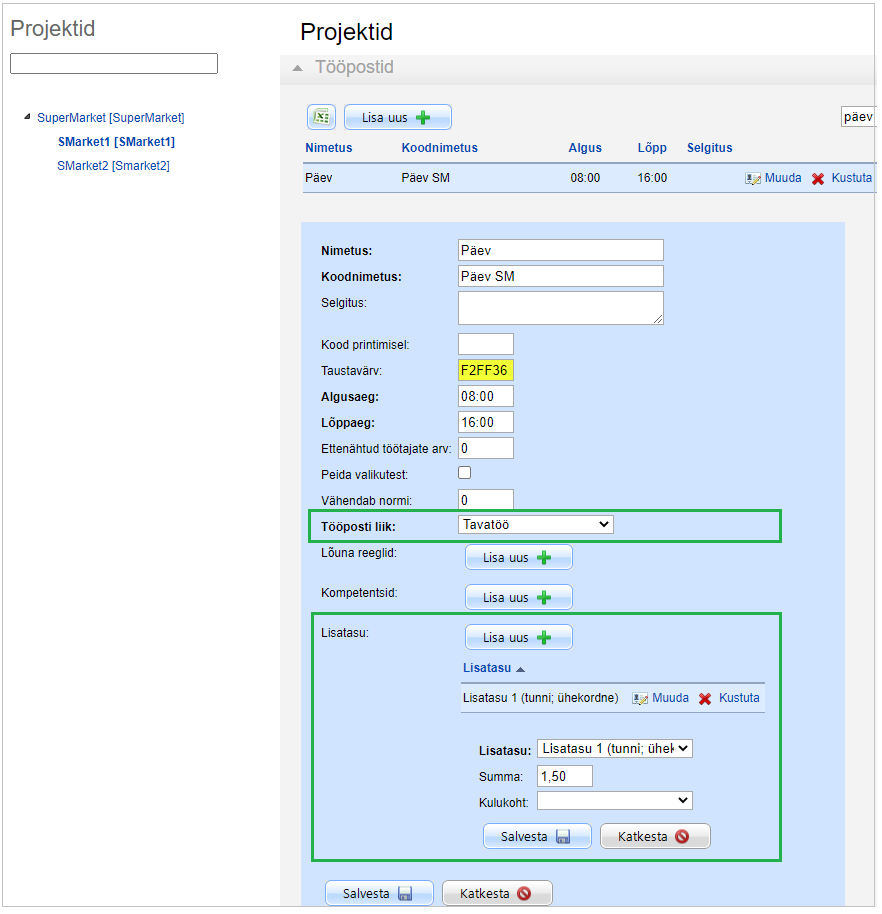Collapse the Tööpostid section

296,68
